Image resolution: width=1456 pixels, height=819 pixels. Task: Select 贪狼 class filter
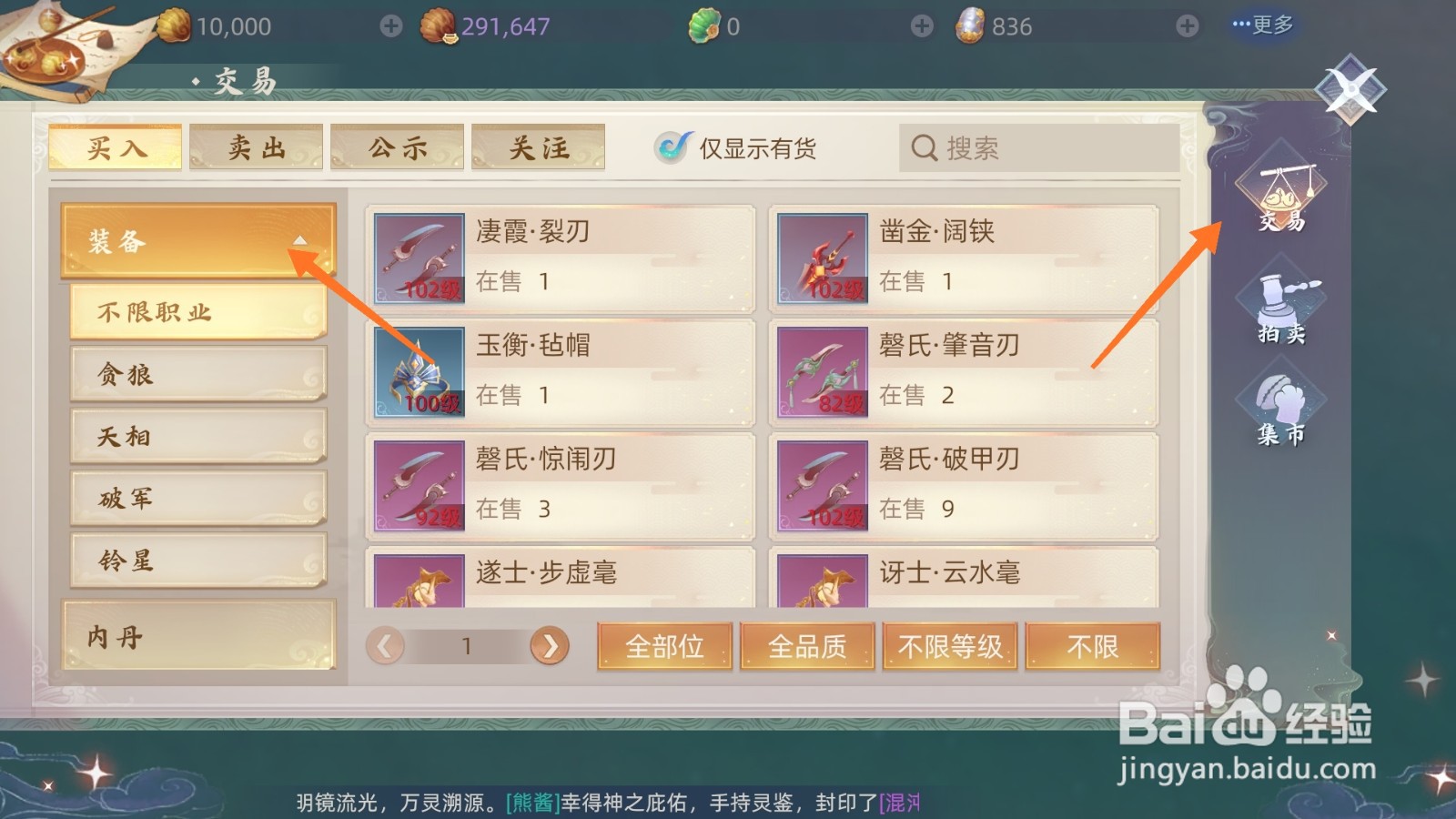pos(198,374)
